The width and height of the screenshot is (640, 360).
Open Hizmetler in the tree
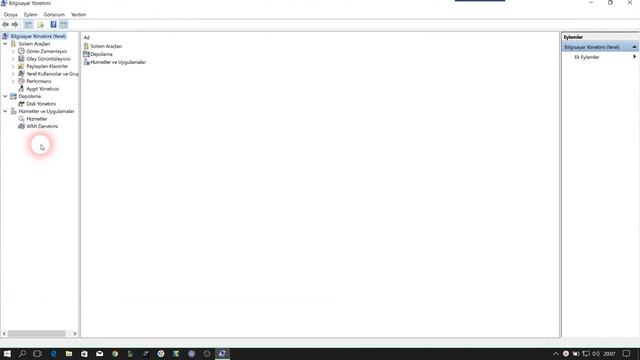tap(37, 119)
